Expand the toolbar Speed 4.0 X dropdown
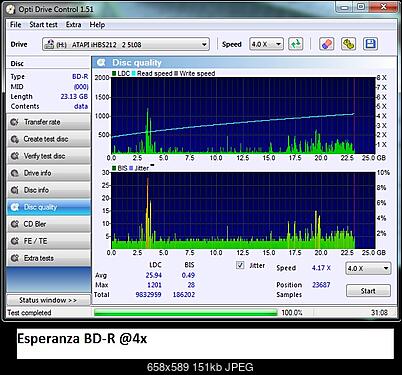Image resolution: width=402 pixels, height=375 pixels. tap(267, 44)
